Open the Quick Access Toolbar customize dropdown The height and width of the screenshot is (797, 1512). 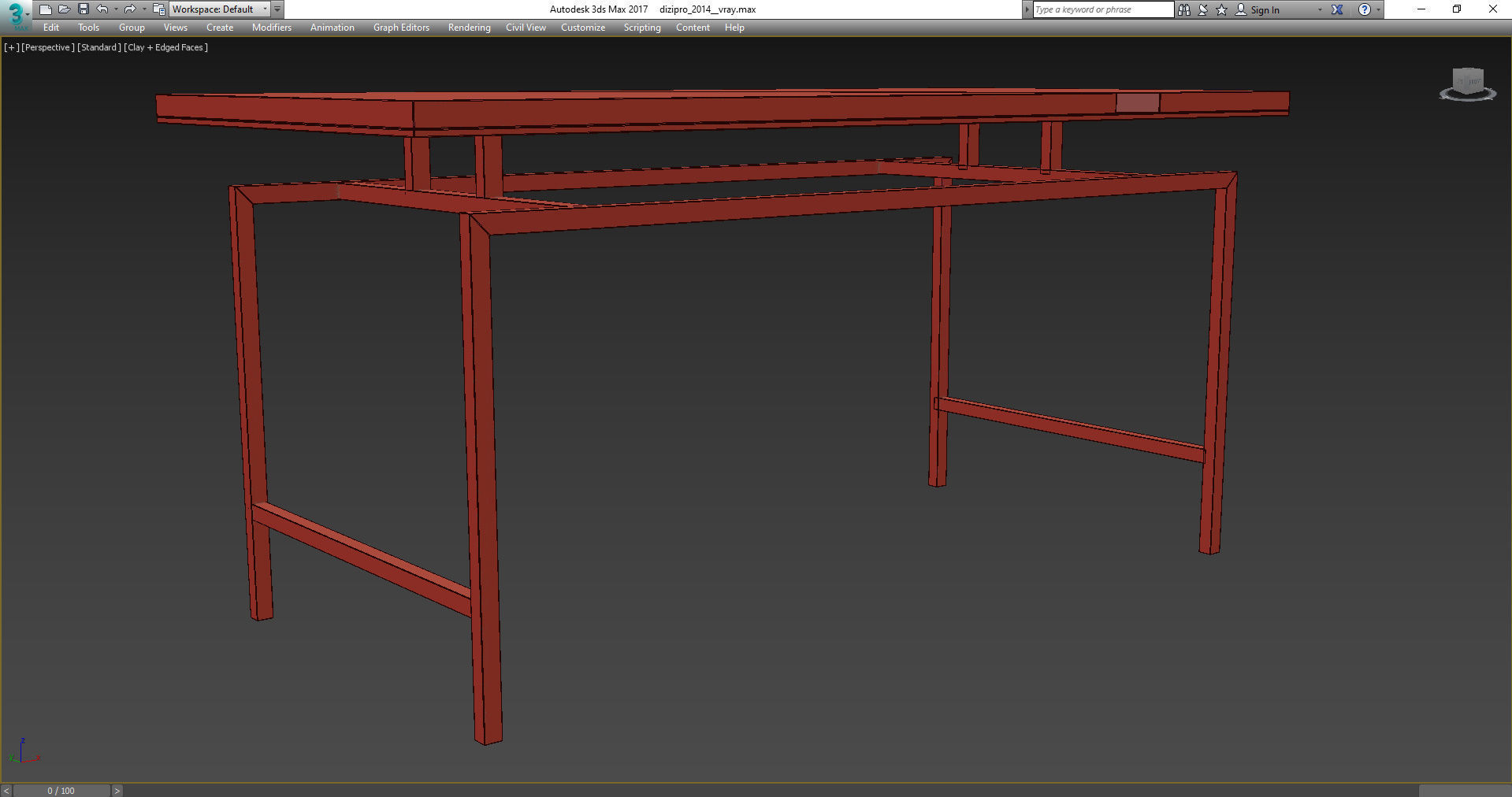277,9
